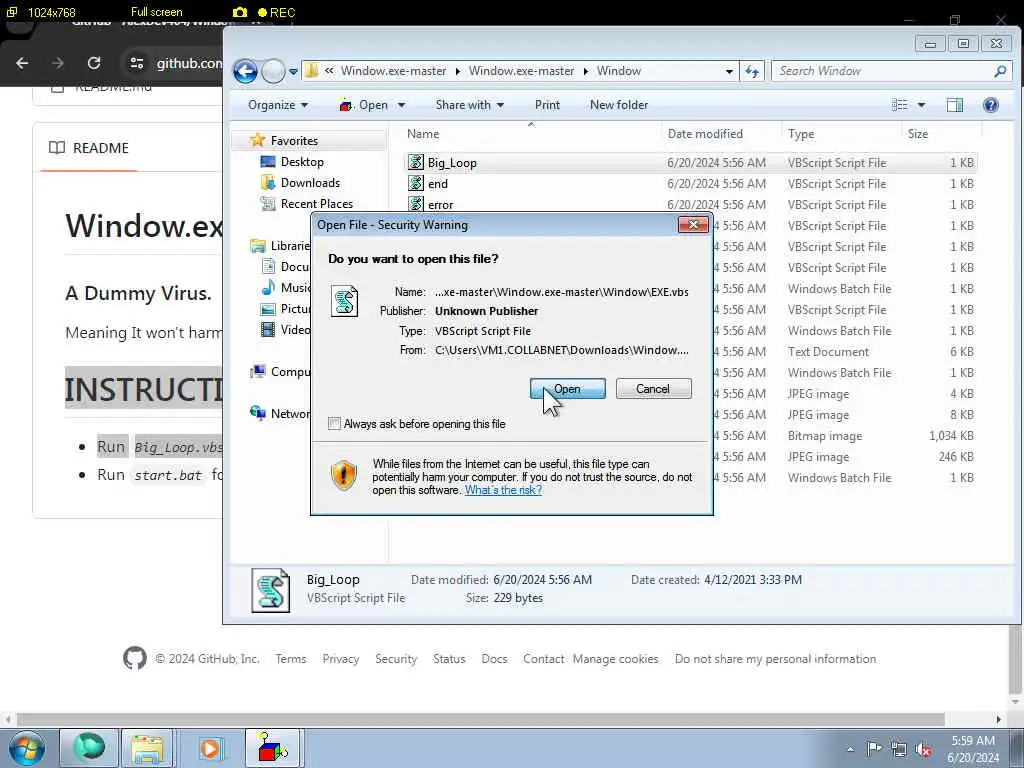Click the Search Window input field

point(882,71)
